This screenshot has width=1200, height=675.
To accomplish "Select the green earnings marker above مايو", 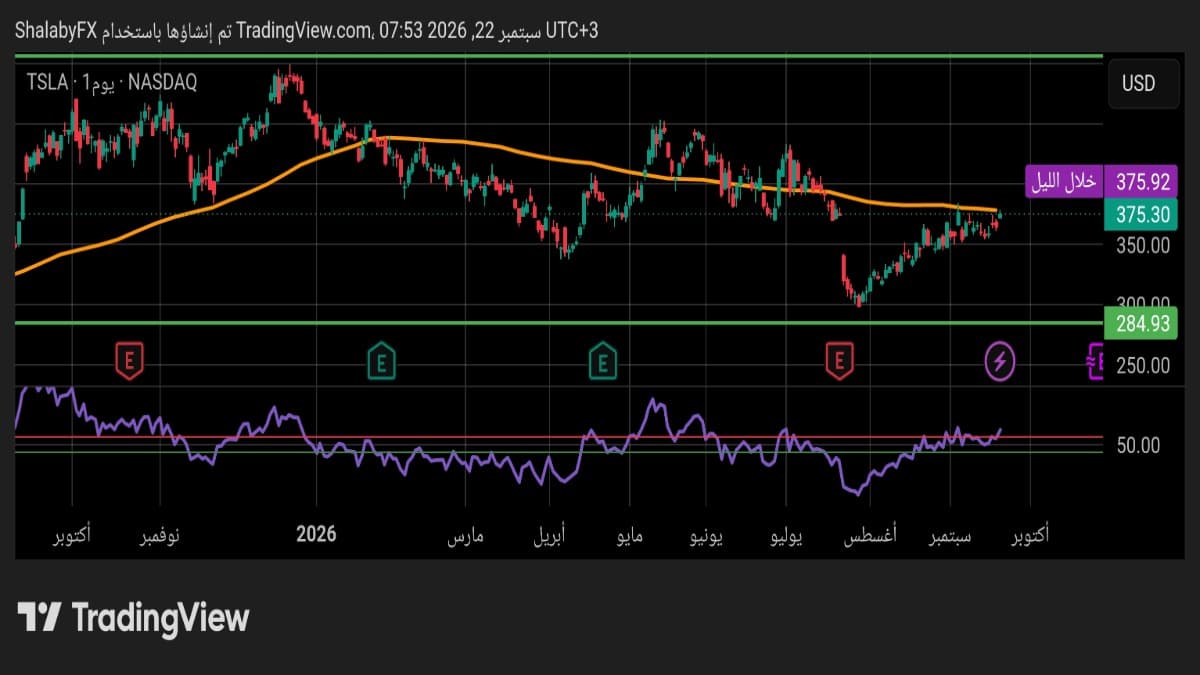I will 602,361.
